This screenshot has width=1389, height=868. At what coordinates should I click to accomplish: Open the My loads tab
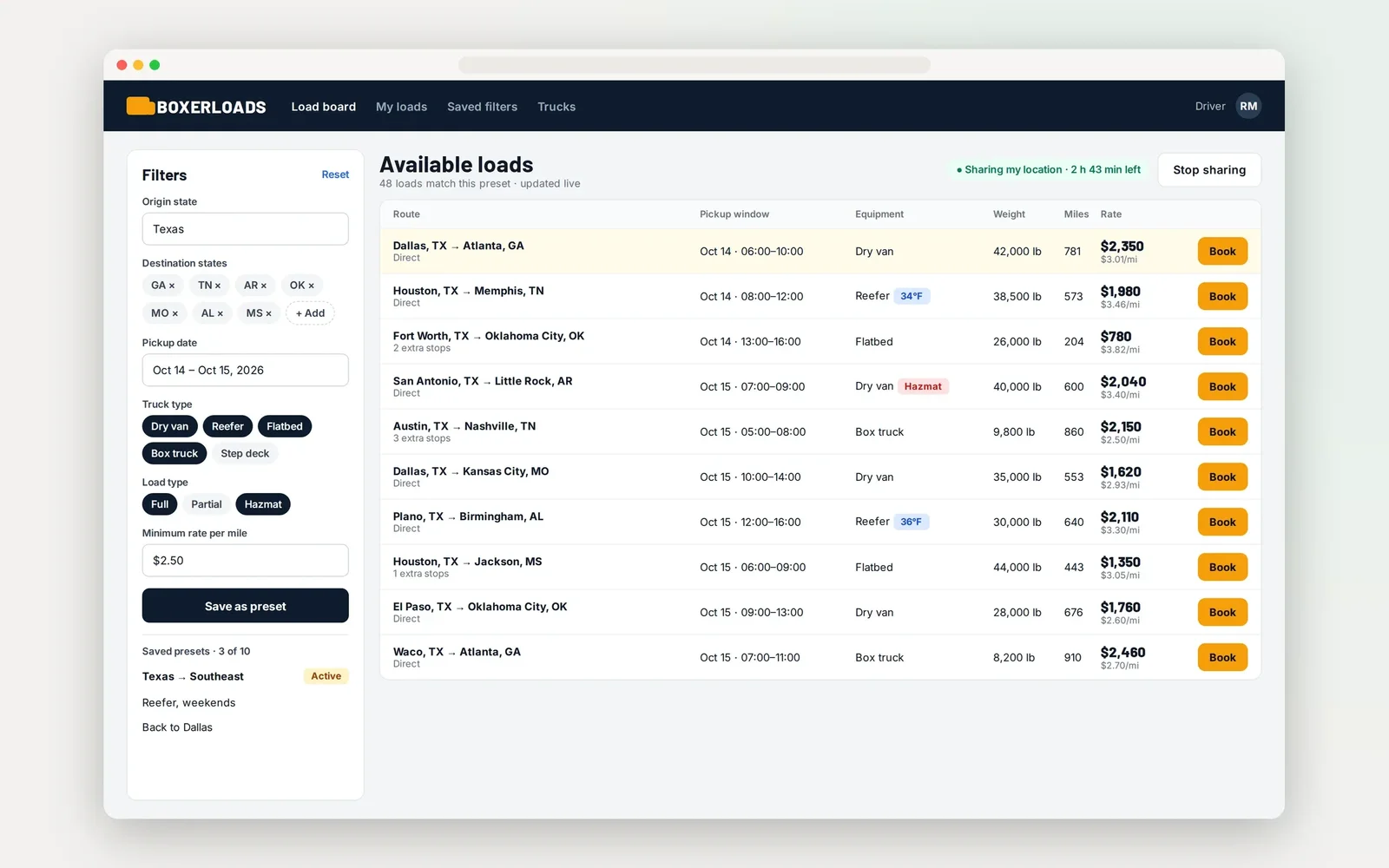click(x=401, y=107)
